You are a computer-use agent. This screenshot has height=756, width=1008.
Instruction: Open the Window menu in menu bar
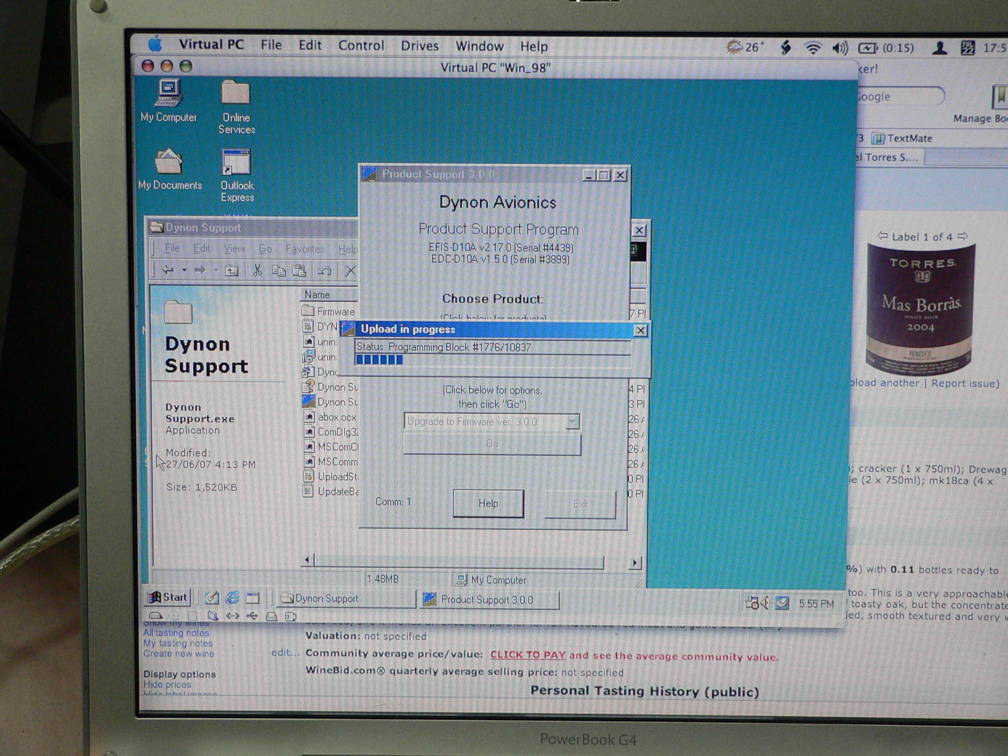(480, 46)
